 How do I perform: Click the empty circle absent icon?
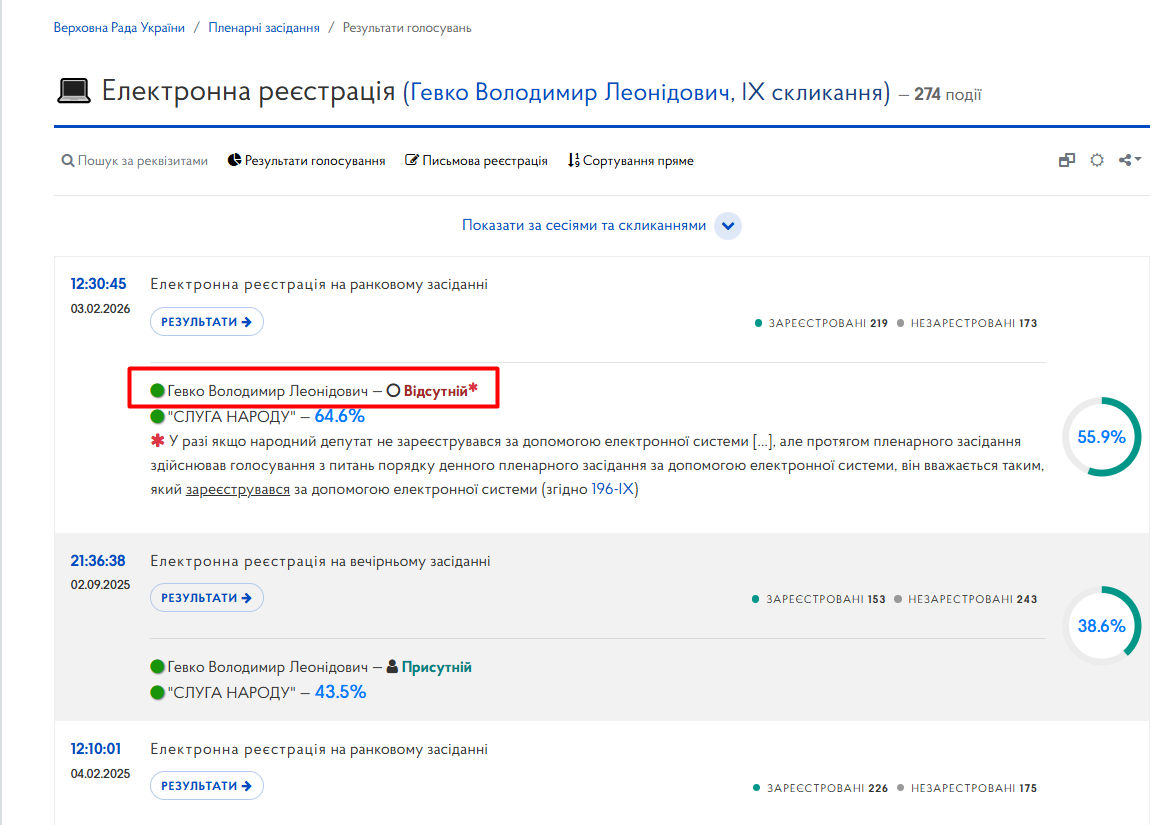coord(393,390)
